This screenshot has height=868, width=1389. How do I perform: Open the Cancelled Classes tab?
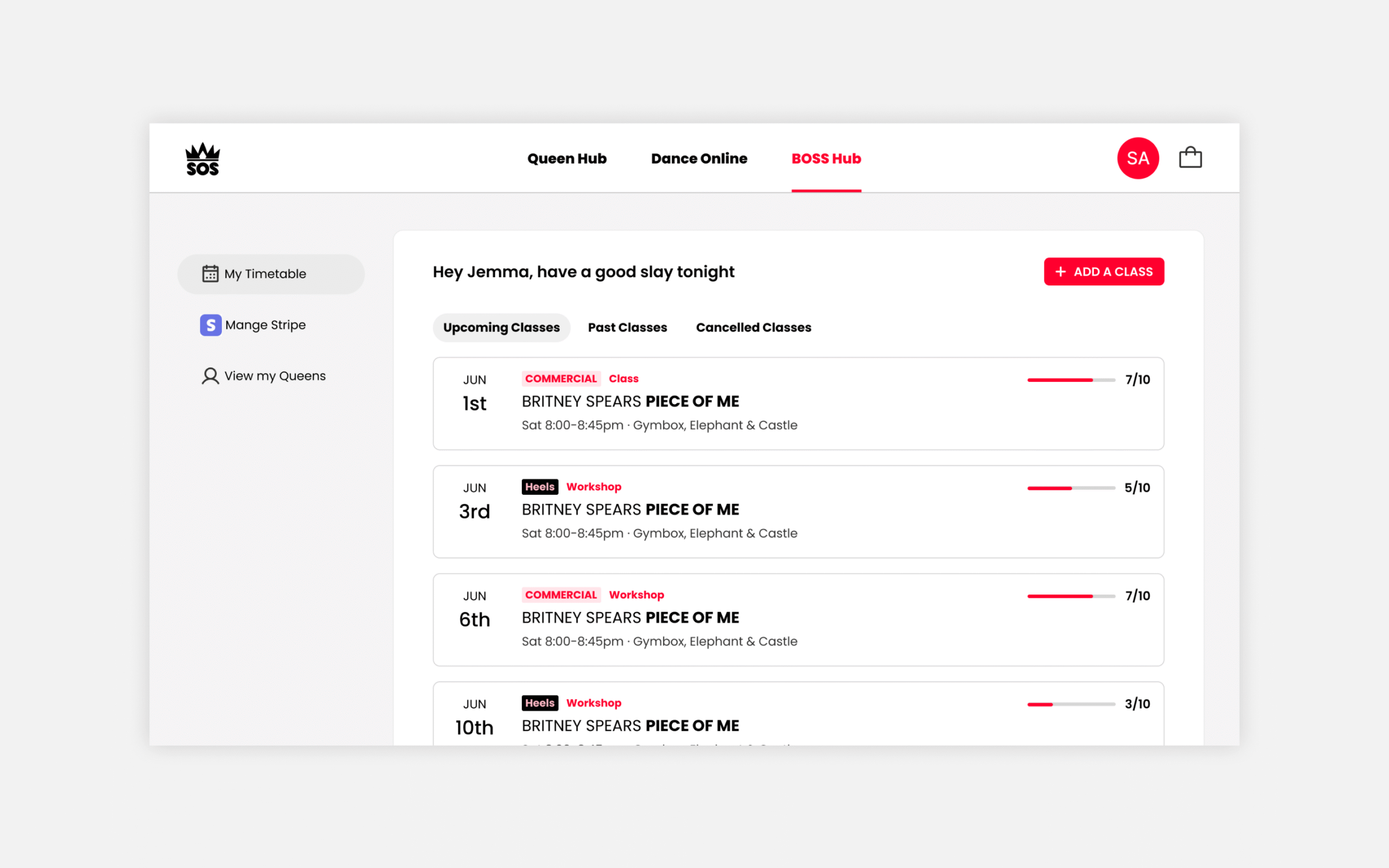(753, 328)
